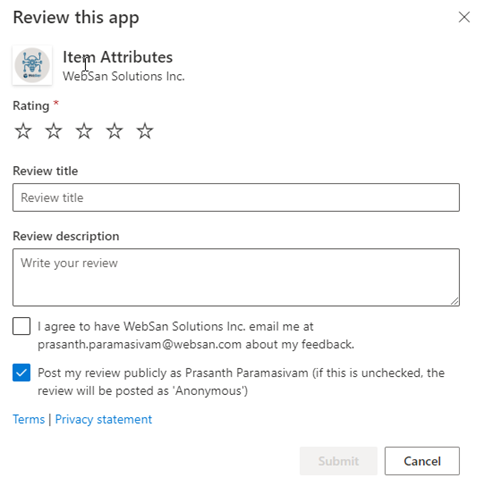Click the Item Attributes app name
This screenshot has height=486, width=484.
pyautogui.click(x=118, y=57)
